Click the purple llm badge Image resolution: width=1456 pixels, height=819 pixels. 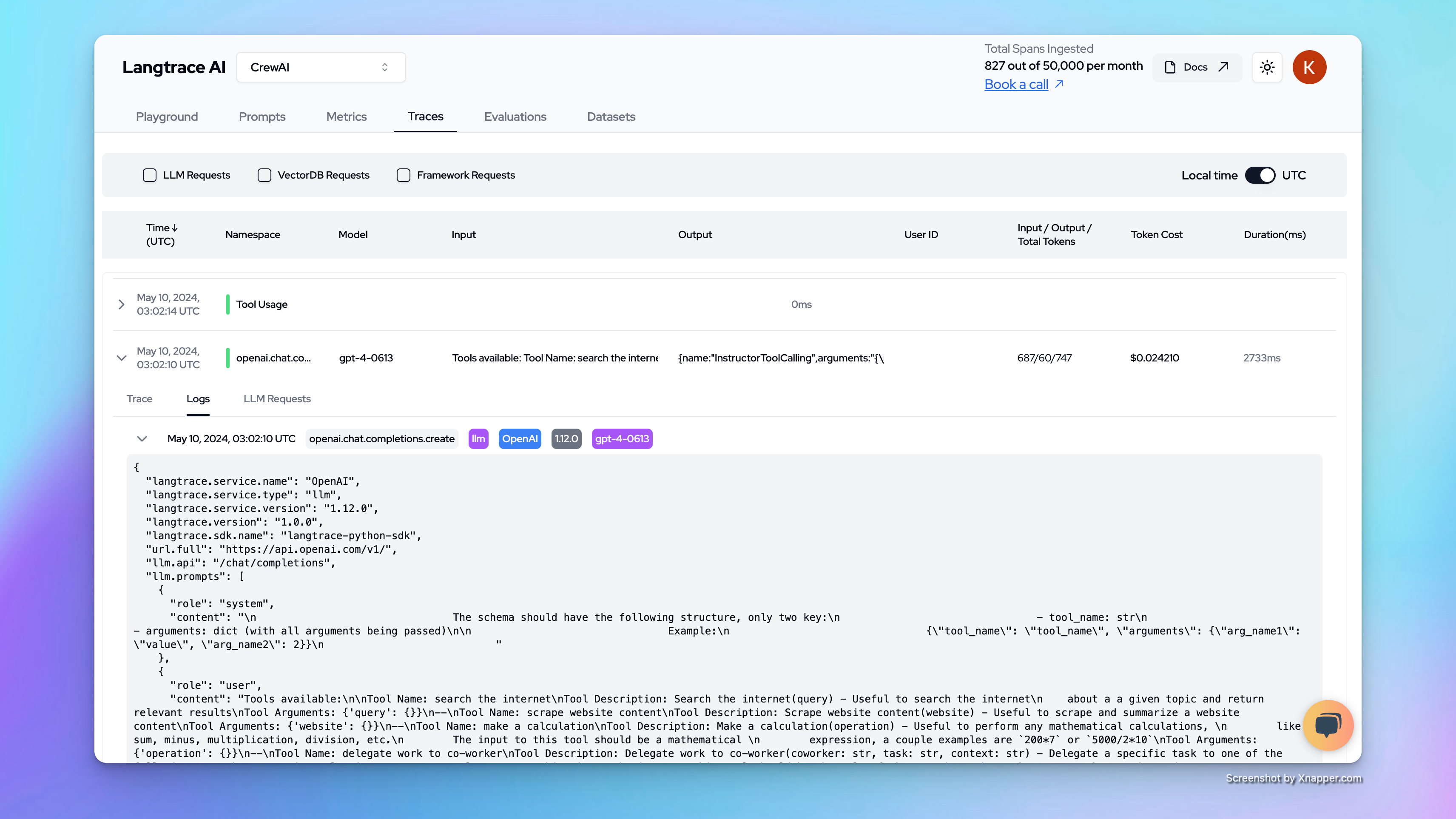(x=478, y=438)
